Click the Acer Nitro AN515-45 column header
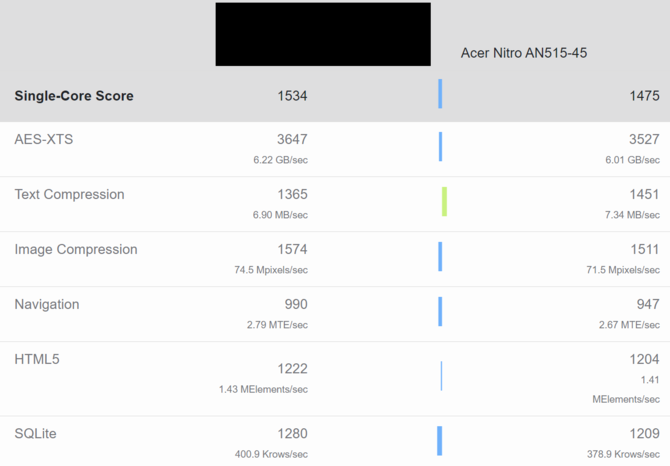 click(523, 52)
